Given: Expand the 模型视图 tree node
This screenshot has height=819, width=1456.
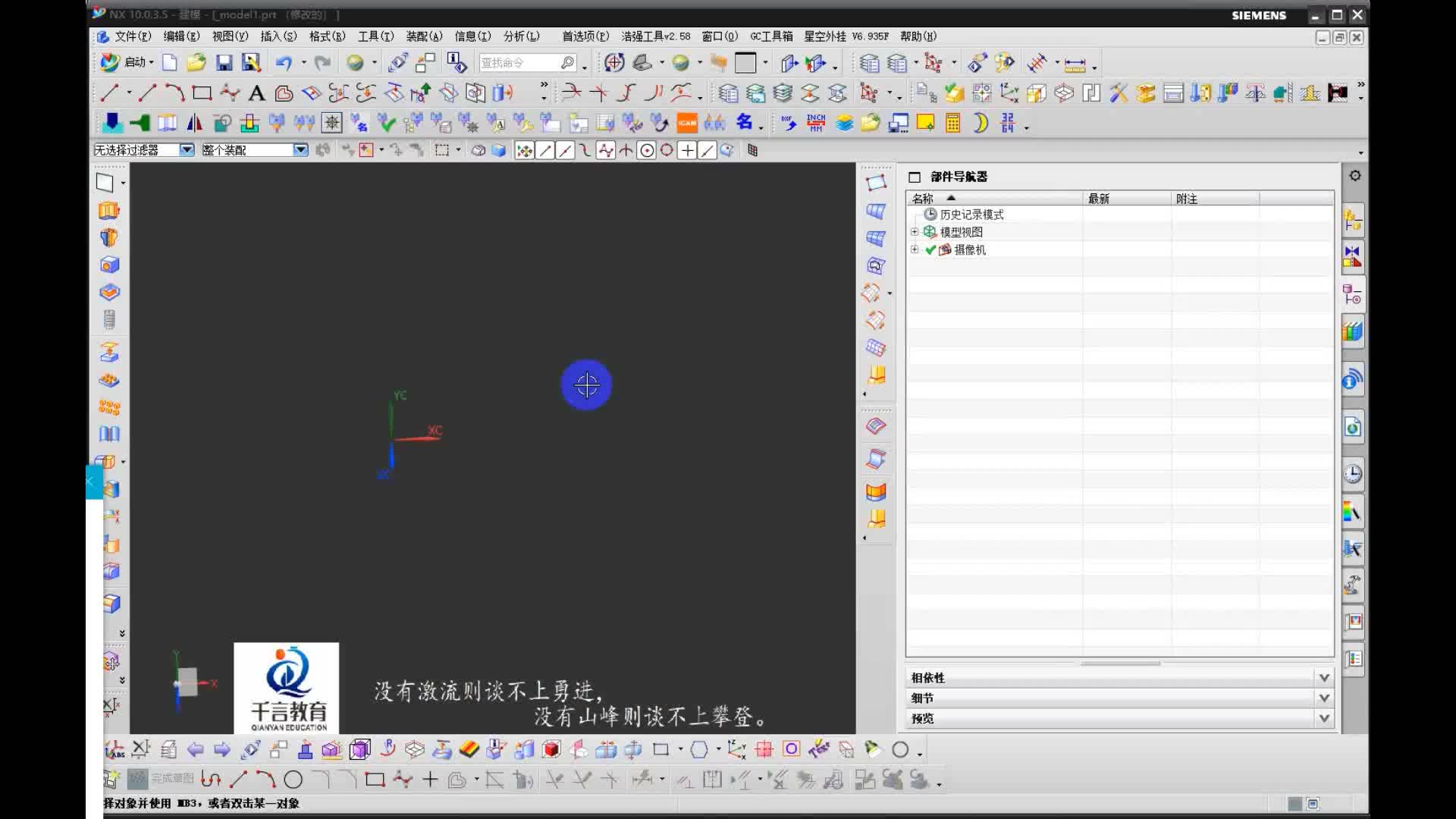Looking at the screenshot, I should (915, 232).
